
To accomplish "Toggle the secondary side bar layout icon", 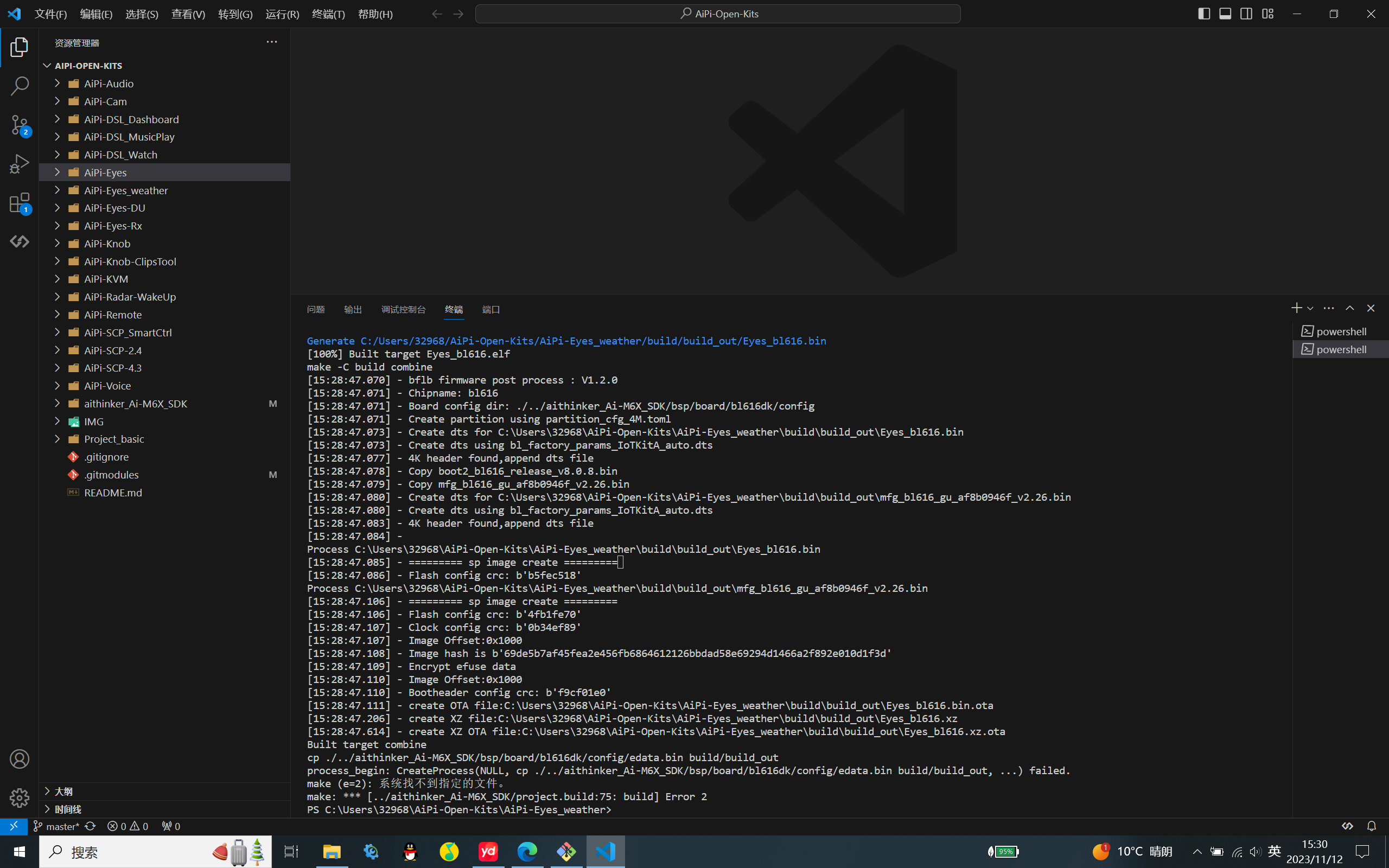I will pyautogui.click(x=1246, y=14).
